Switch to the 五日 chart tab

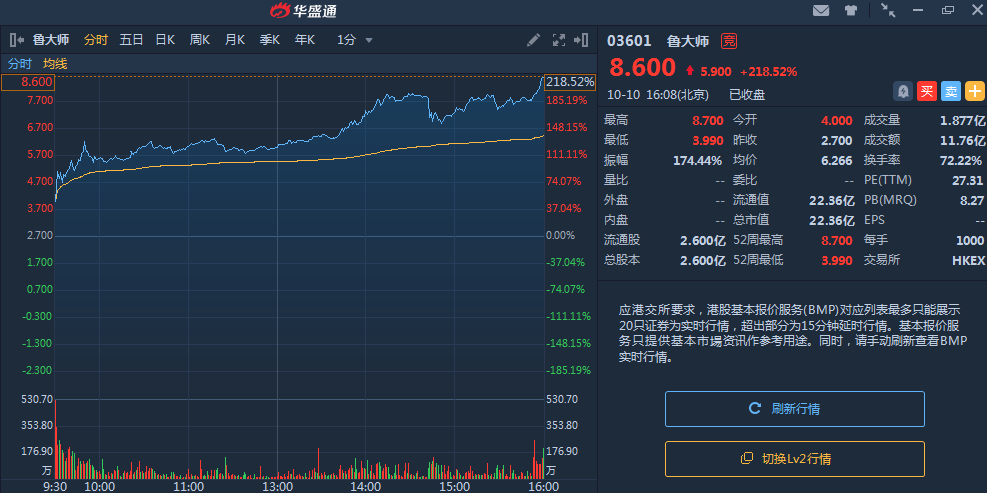131,40
